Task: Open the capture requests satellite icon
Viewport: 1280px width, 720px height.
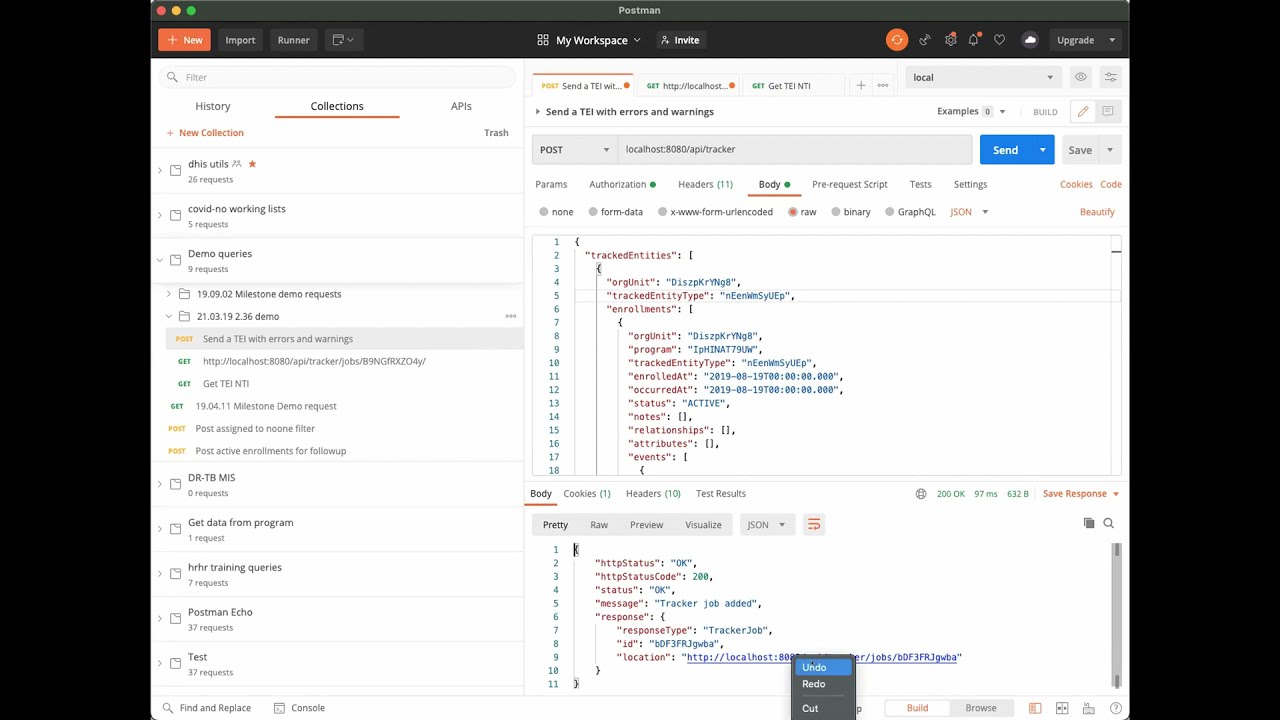Action: (924, 40)
